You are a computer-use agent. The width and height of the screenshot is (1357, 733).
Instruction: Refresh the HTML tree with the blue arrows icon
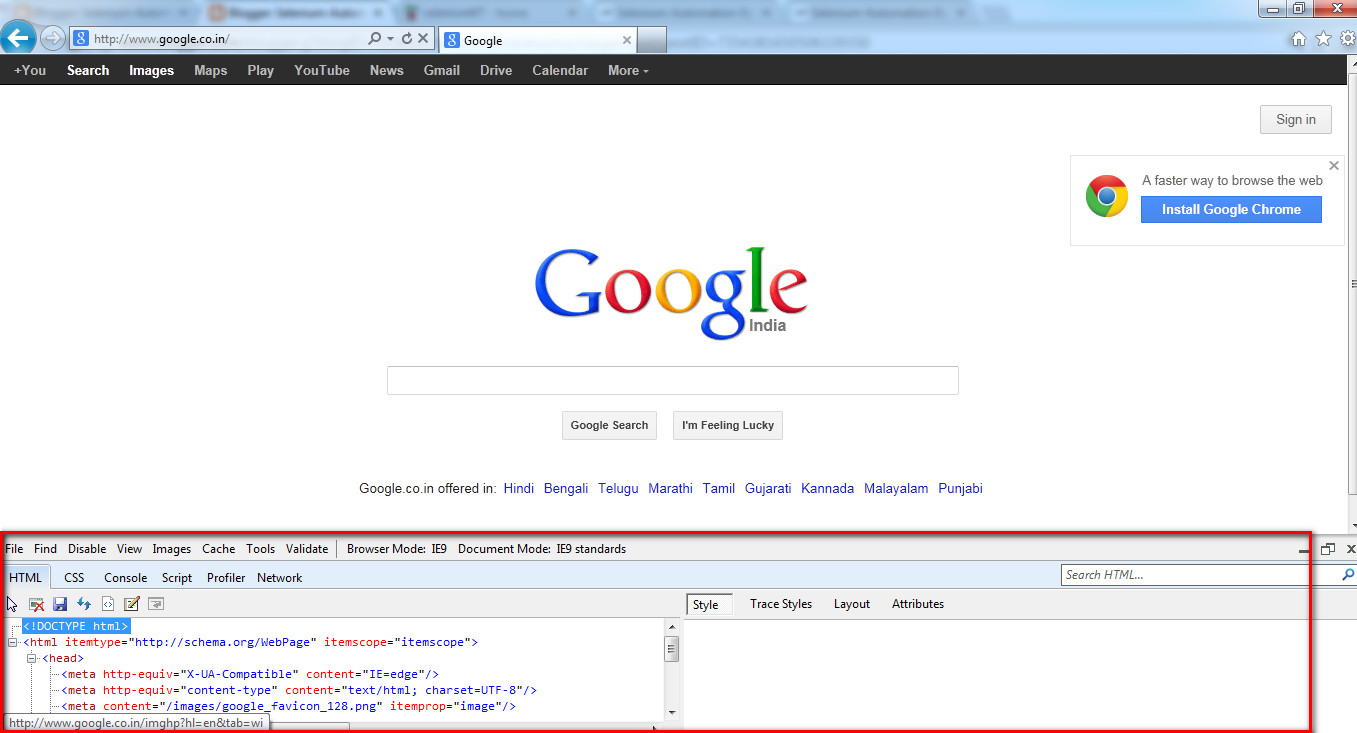pos(84,604)
